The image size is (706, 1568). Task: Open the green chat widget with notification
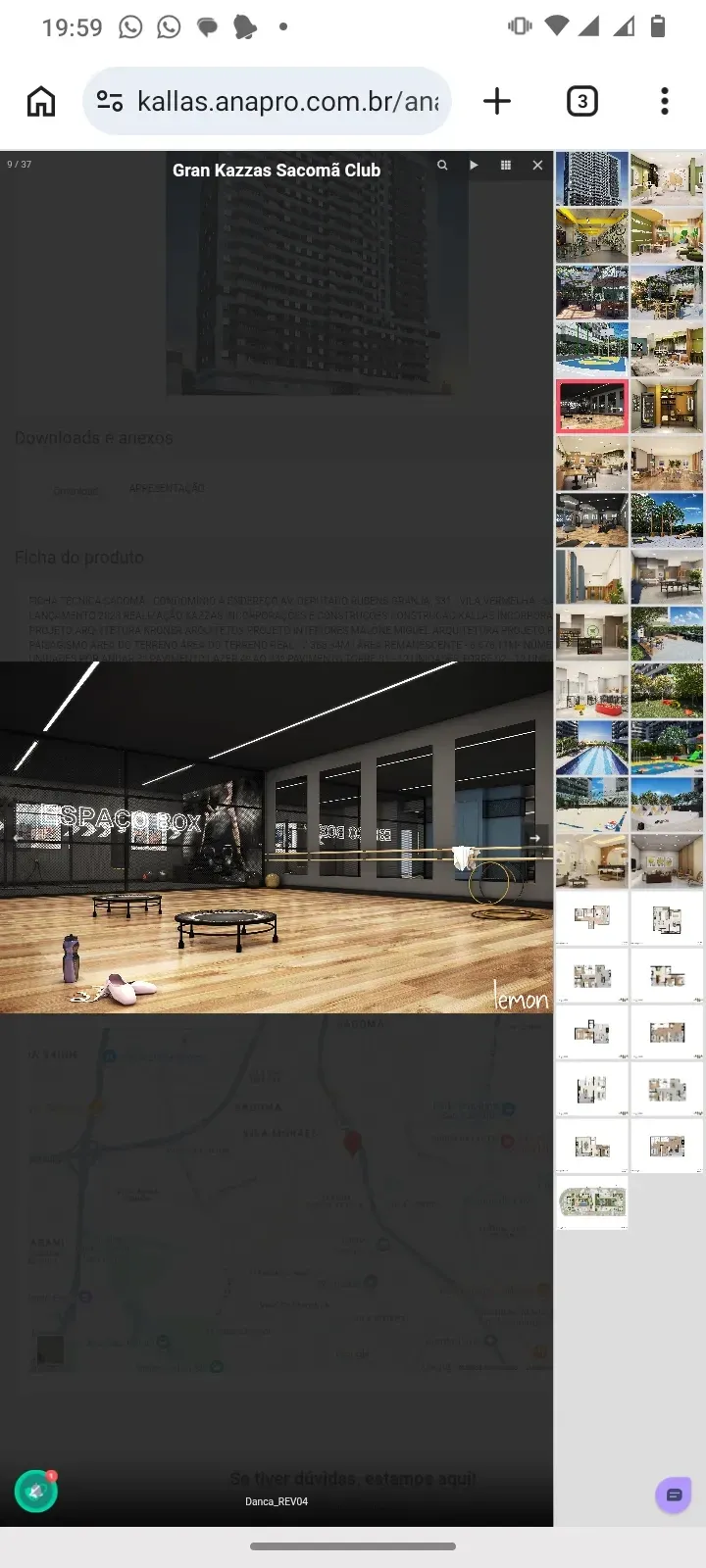(x=36, y=1492)
